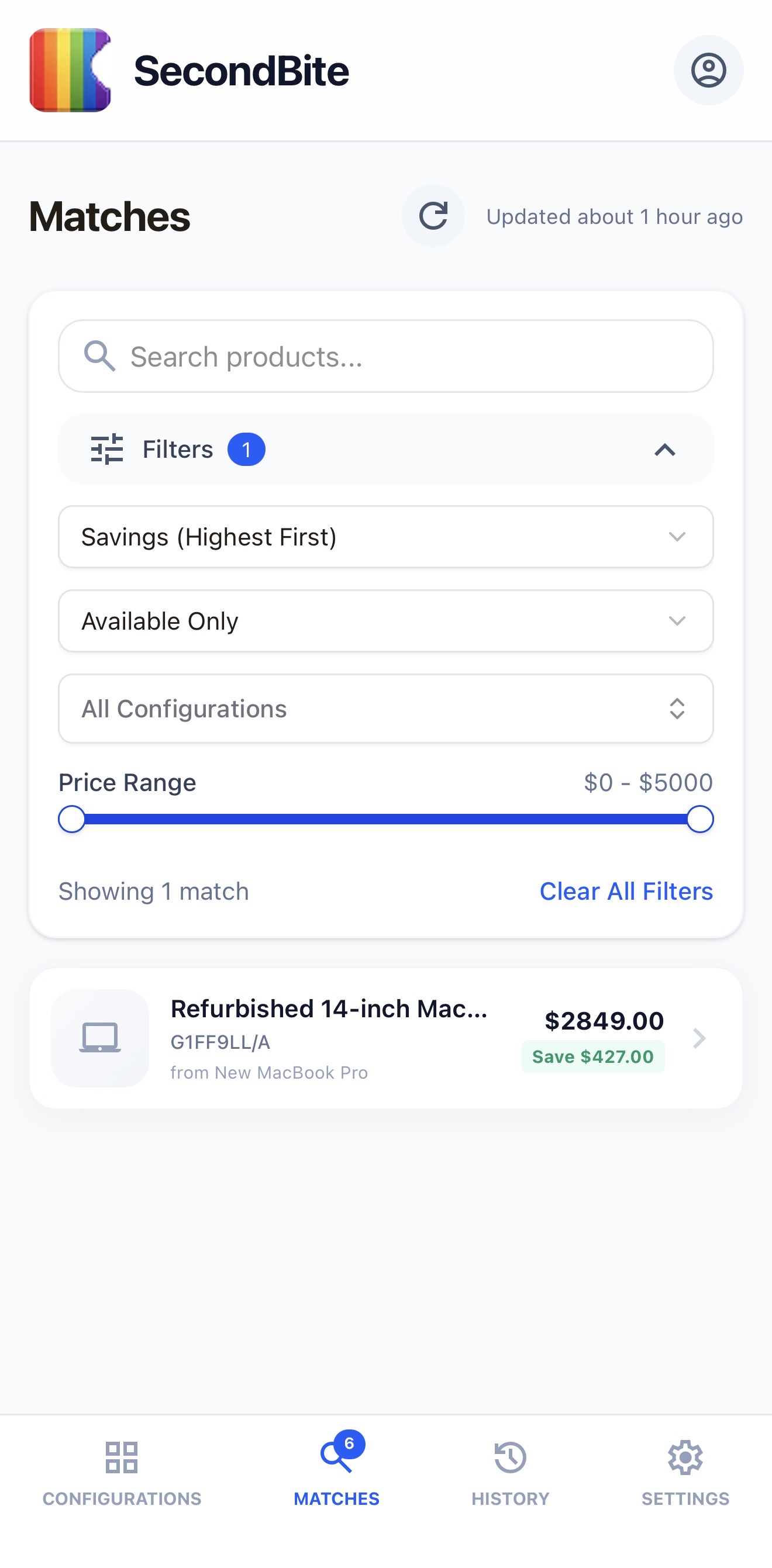Click the refresh icon next to Matches

point(433,216)
